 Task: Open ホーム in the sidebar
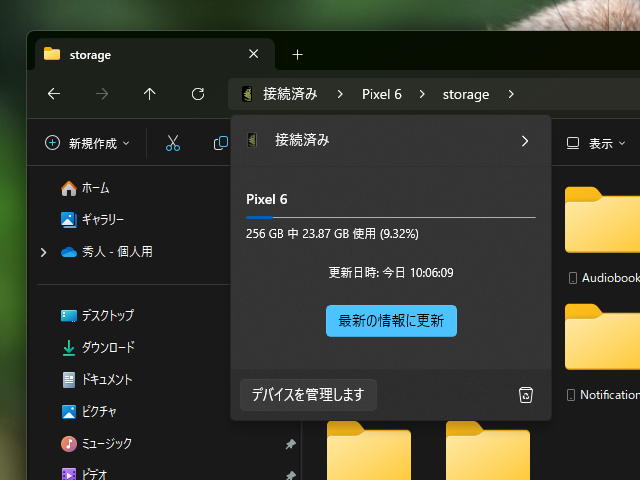pos(85,188)
